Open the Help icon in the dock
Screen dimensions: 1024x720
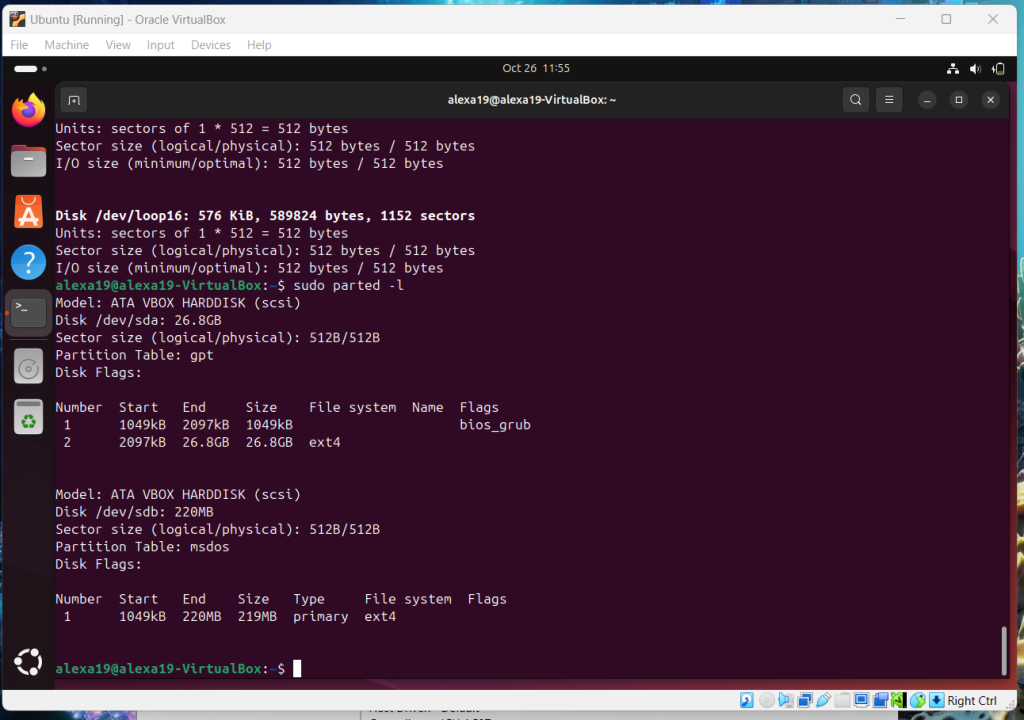pyautogui.click(x=29, y=262)
